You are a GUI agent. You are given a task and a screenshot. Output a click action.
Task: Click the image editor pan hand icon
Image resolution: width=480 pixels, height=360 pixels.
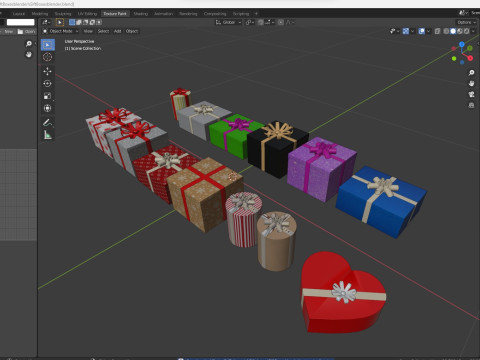(x=29, y=54)
